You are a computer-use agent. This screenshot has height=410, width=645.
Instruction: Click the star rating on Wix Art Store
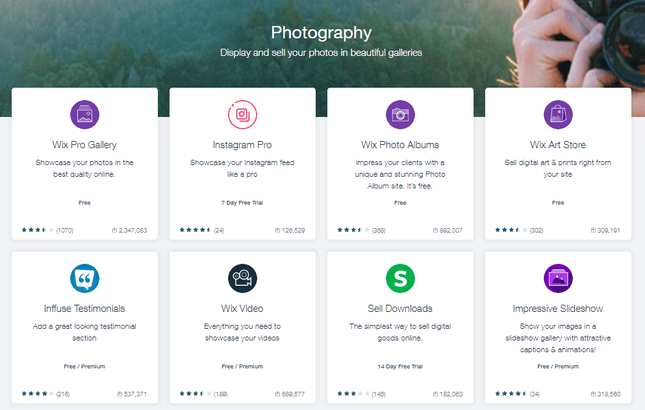point(511,230)
